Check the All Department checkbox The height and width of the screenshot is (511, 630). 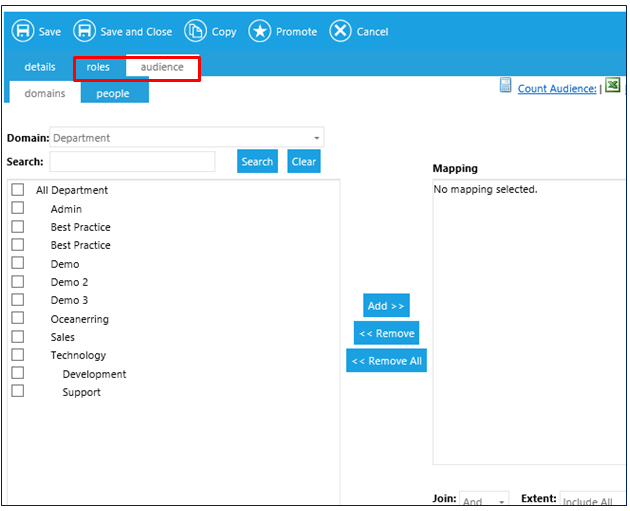[18, 190]
